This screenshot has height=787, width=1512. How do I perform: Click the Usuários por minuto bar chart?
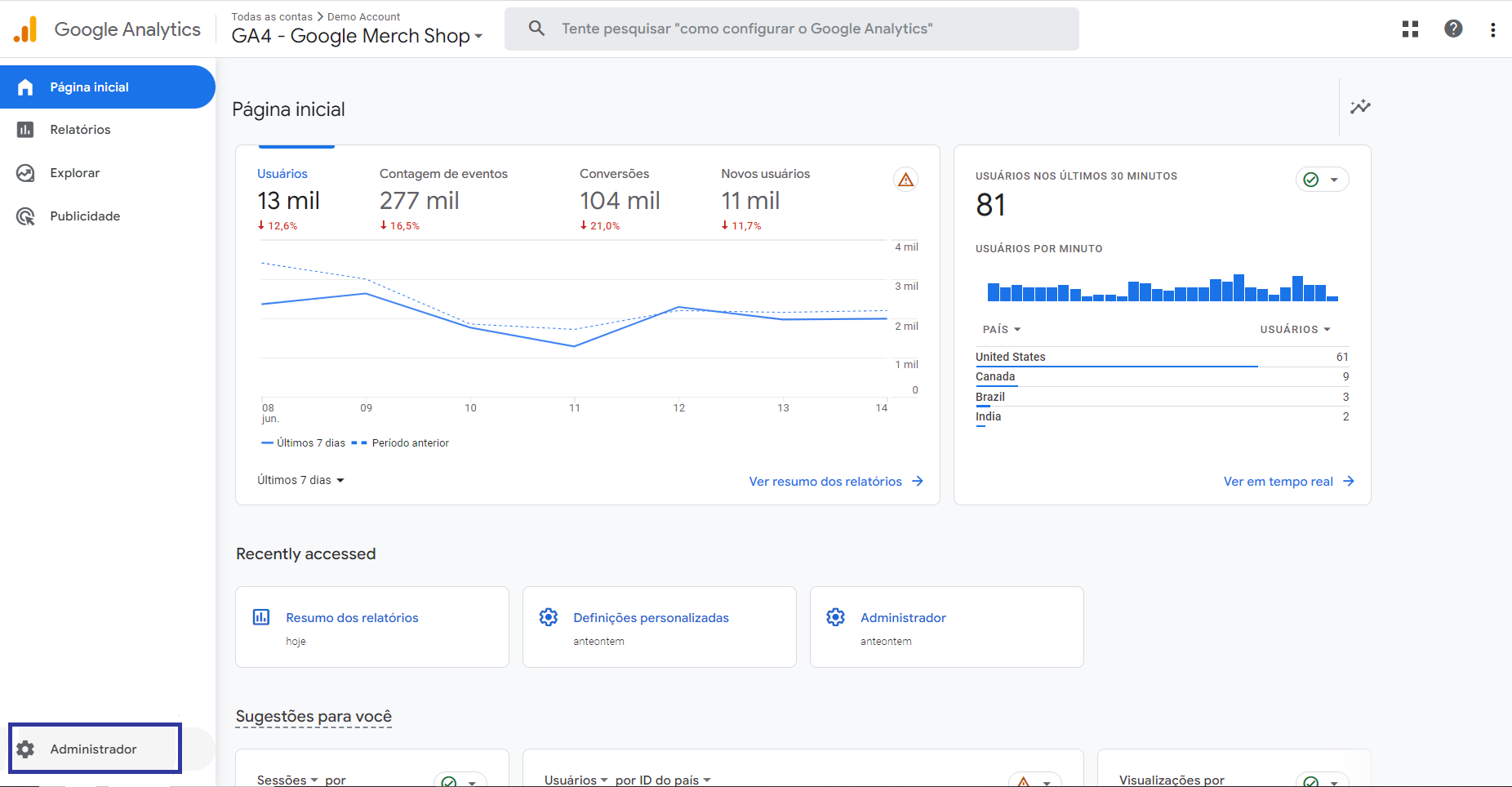[x=1163, y=287]
